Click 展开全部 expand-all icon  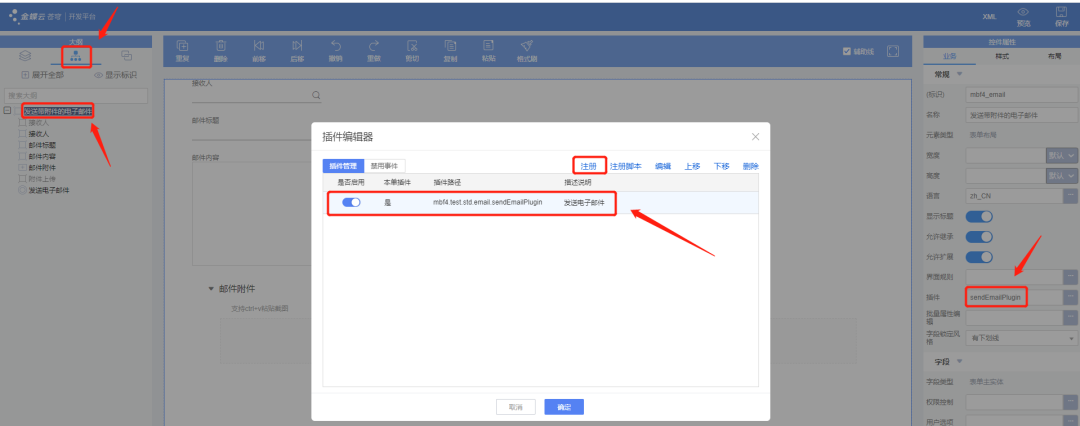tap(25, 75)
